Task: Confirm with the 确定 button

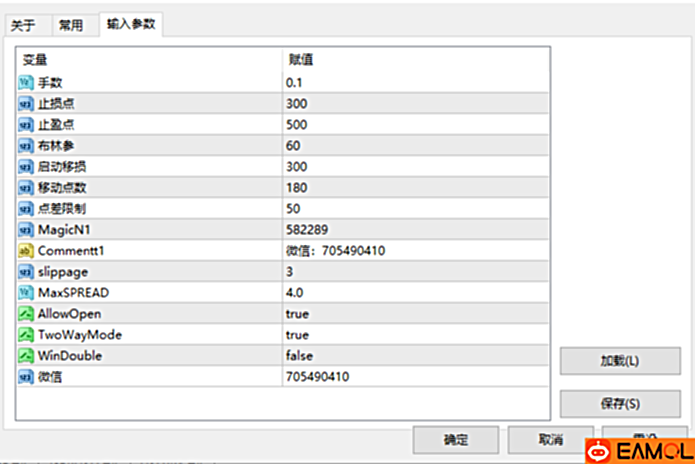Action: click(x=456, y=440)
